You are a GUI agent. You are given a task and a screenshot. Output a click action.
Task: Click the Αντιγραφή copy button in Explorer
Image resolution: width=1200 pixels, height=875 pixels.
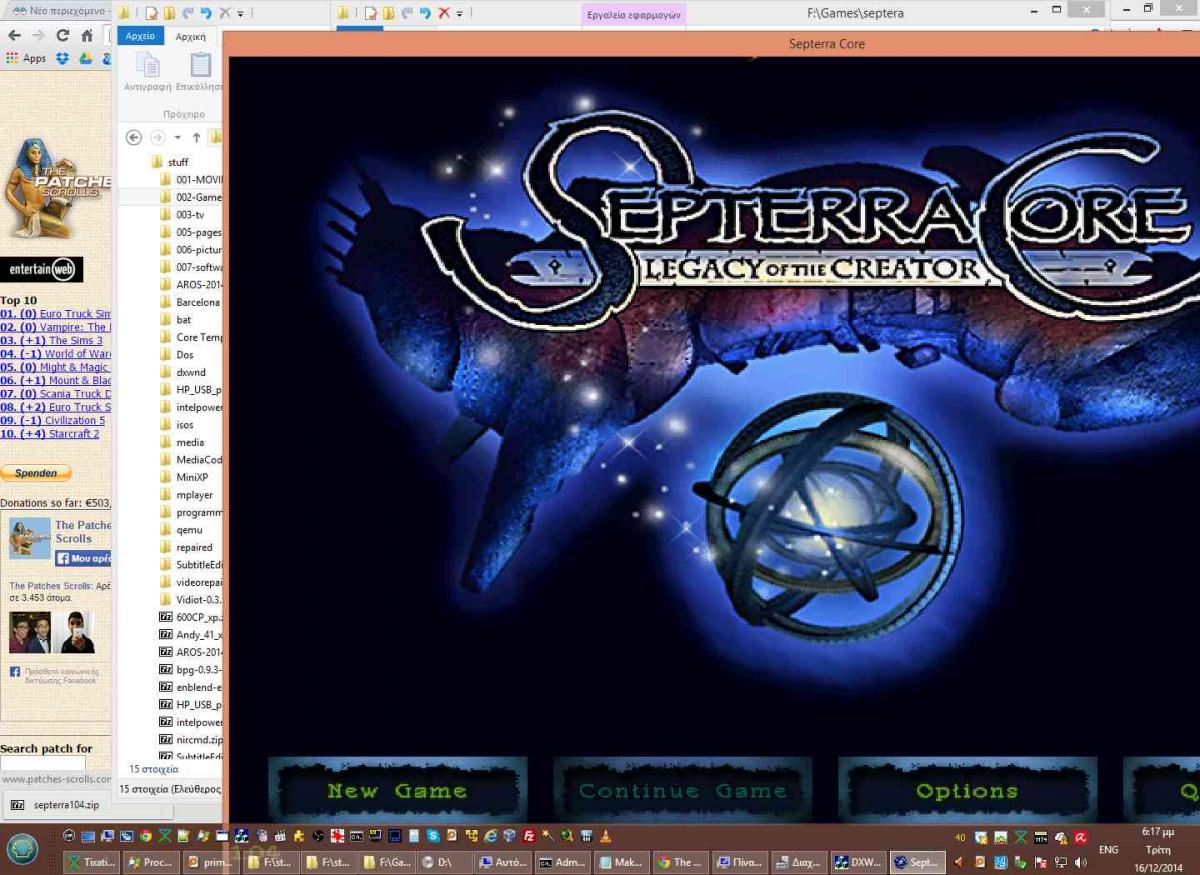point(148,72)
